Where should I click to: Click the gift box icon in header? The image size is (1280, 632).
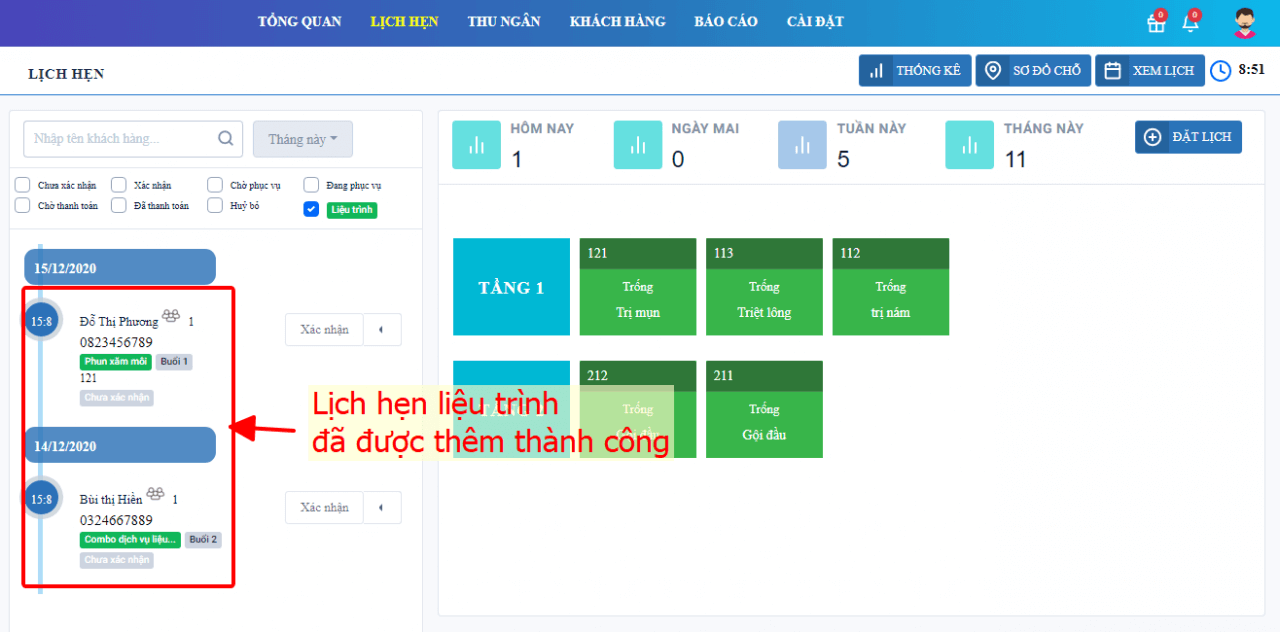(1156, 24)
